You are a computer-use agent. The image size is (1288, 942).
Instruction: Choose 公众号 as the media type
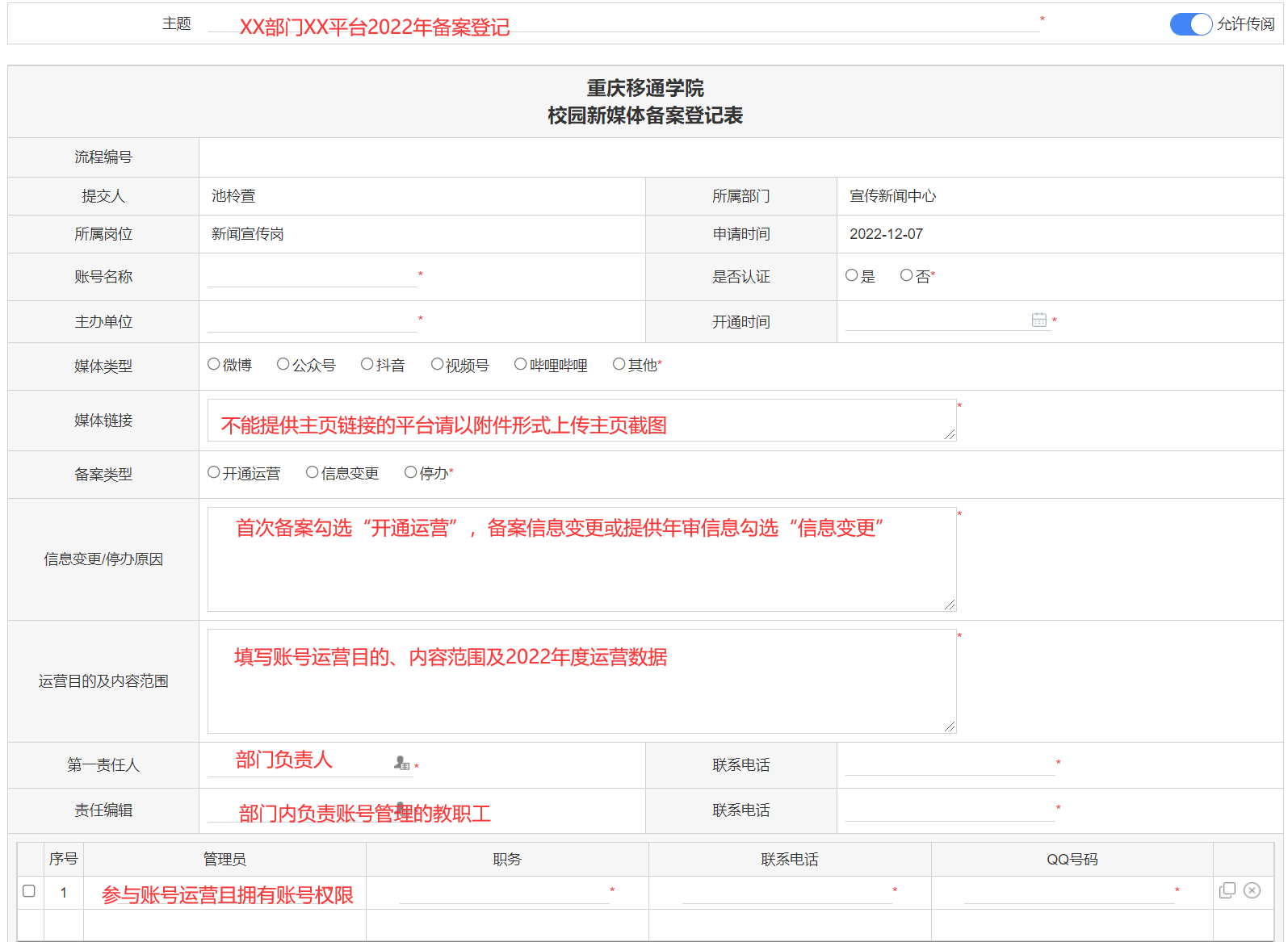pyautogui.click(x=283, y=365)
